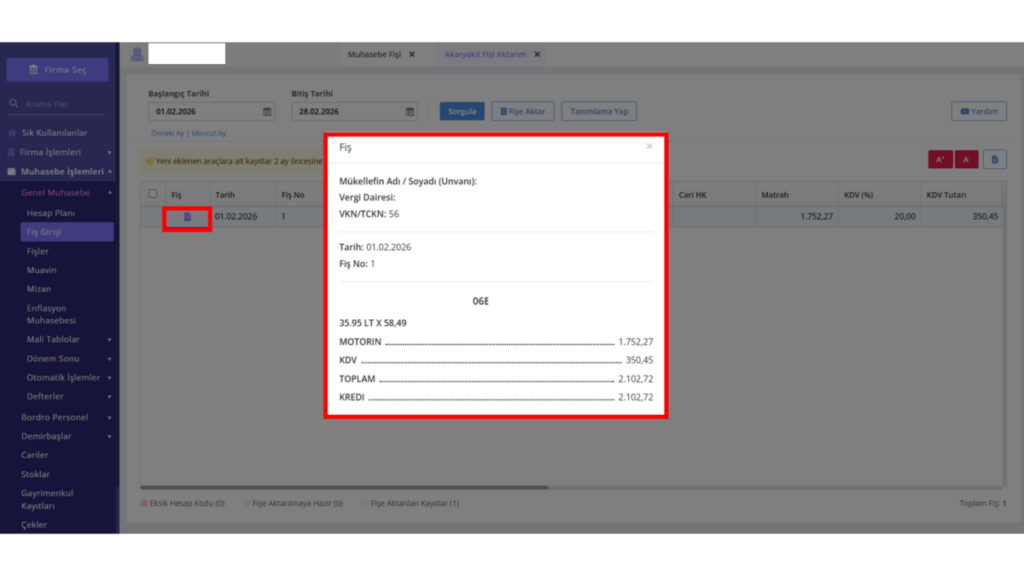Expand the Demirbaşlar arrow

pos(109,436)
